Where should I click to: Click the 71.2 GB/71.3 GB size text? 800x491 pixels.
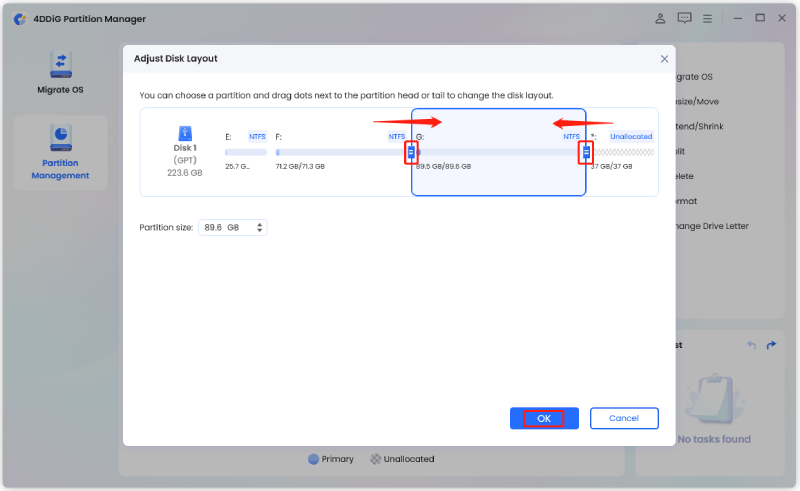click(x=300, y=166)
